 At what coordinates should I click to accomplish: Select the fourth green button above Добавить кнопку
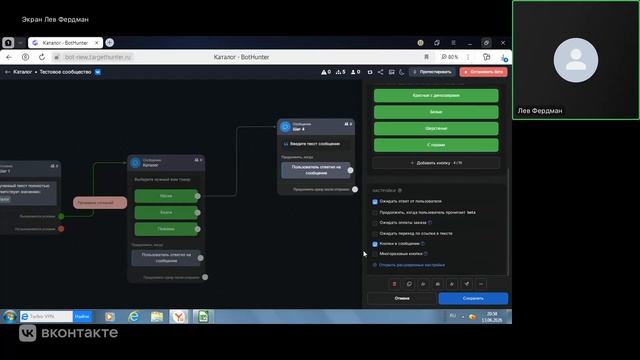[436, 145]
